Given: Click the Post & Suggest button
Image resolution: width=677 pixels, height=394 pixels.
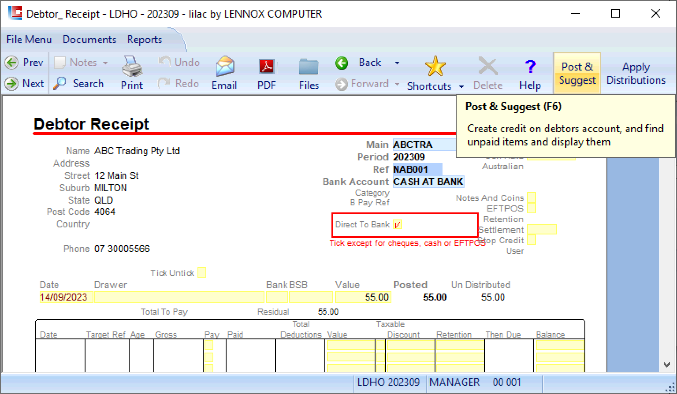Looking at the screenshot, I should pos(577,73).
